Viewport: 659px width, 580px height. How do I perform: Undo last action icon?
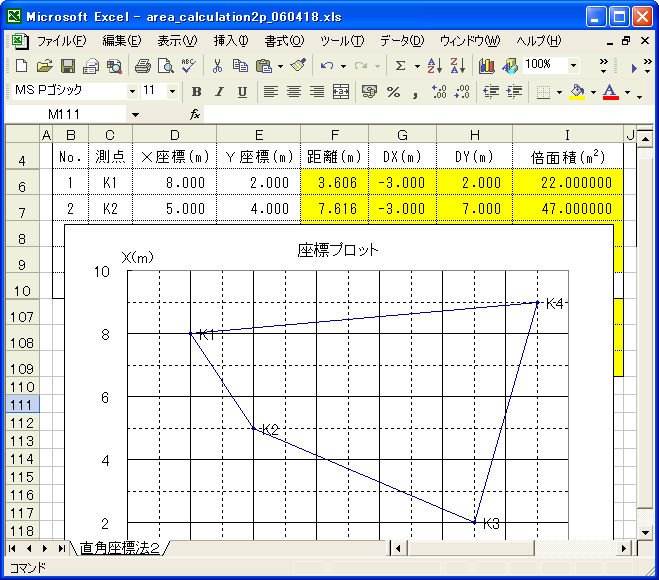(x=327, y=66)
